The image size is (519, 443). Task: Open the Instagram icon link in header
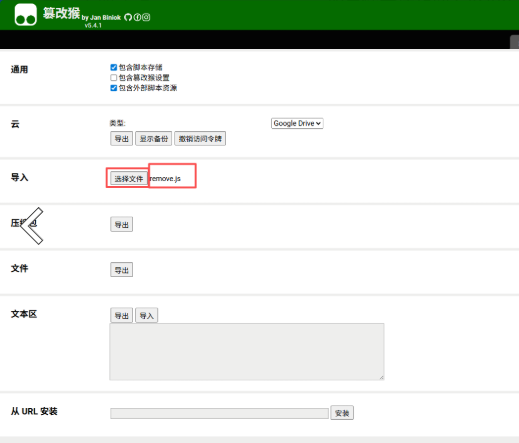[146, 17]
